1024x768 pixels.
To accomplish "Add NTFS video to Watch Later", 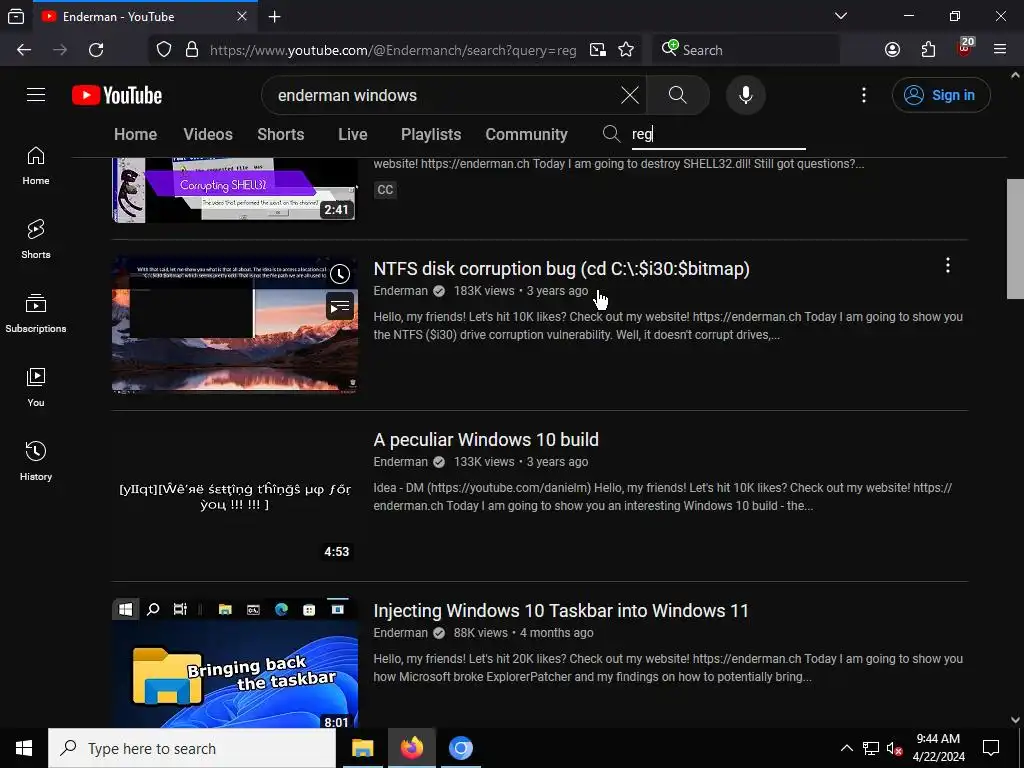I will (340, 274).
